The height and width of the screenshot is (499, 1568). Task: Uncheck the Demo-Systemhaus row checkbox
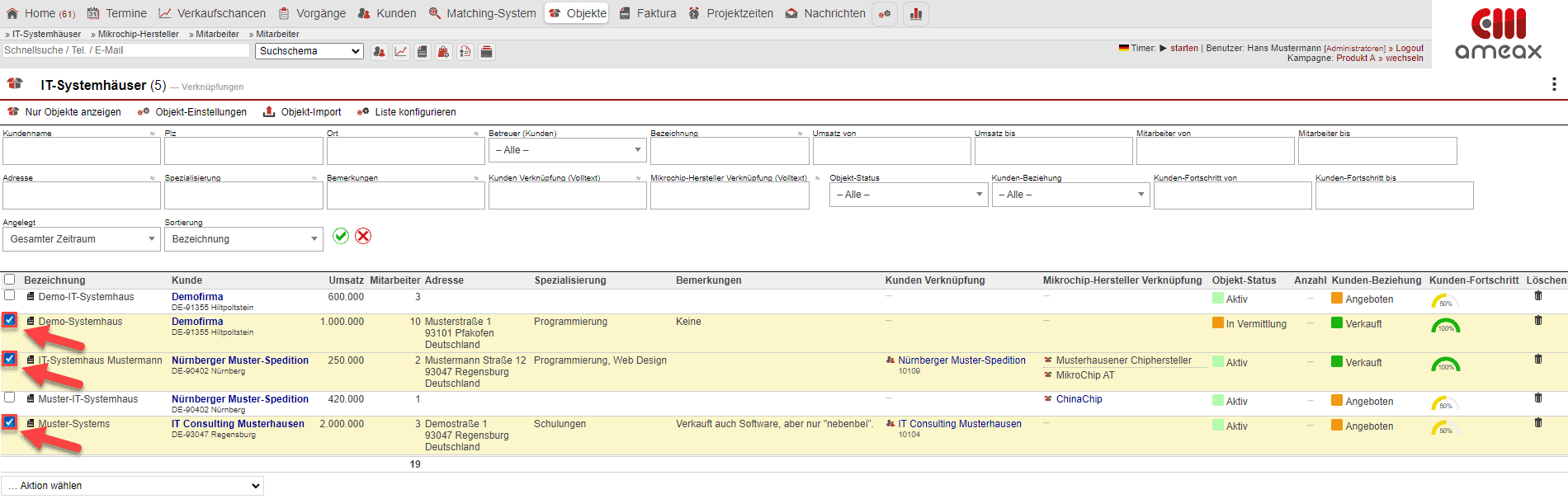(10, 320)
